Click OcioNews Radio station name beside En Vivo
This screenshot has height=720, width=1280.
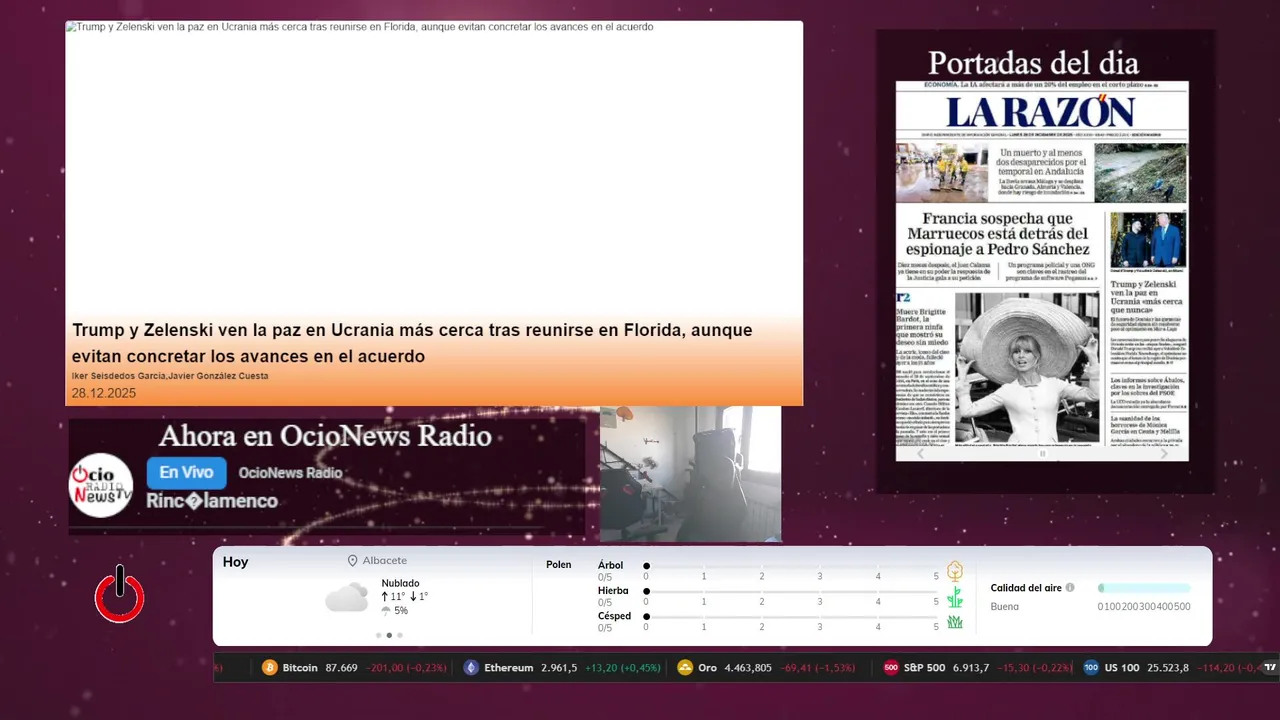tap(290, 473)
